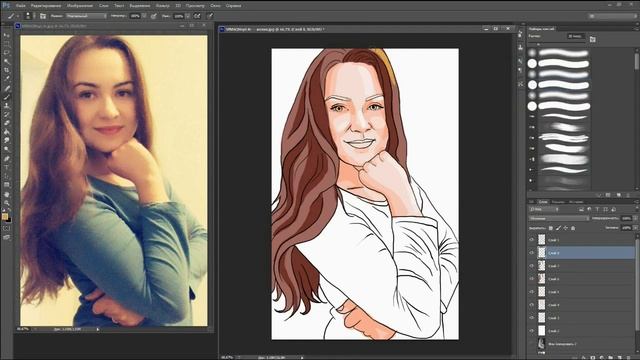Viewport: 640px width, 360px height.
Task: Open the Brush panel from options bar
Action: point(43,16)
